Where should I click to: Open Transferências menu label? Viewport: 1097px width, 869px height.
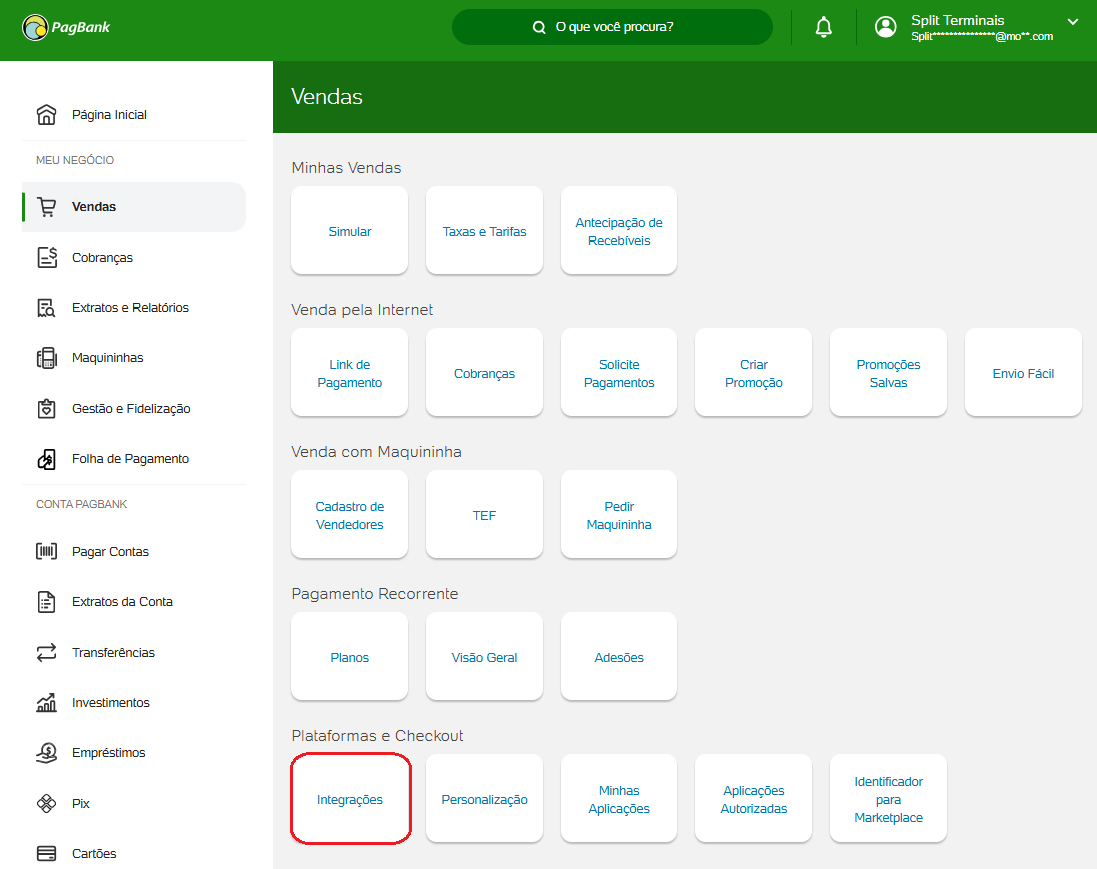tap(113, 653)
